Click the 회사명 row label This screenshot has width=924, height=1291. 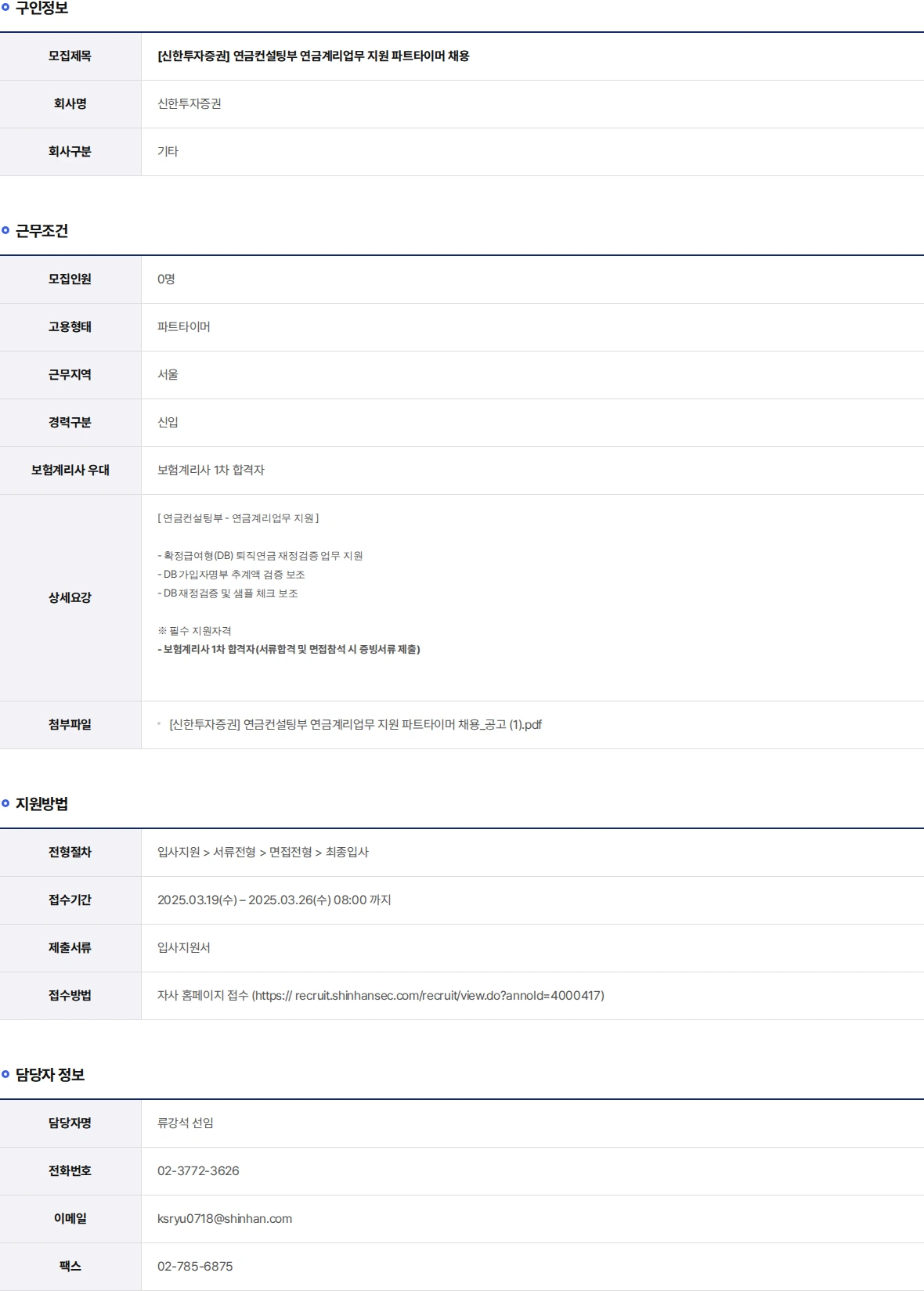click(70, 104)
